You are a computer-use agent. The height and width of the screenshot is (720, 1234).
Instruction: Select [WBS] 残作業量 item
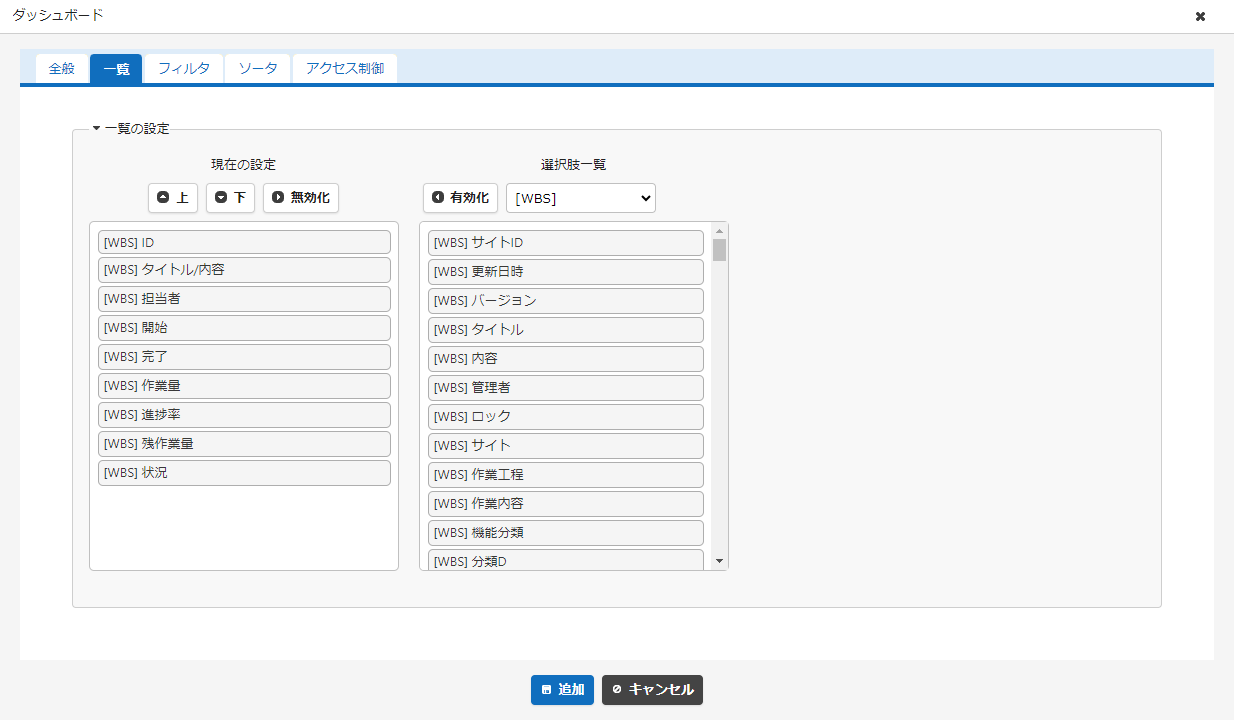point(244,444)
